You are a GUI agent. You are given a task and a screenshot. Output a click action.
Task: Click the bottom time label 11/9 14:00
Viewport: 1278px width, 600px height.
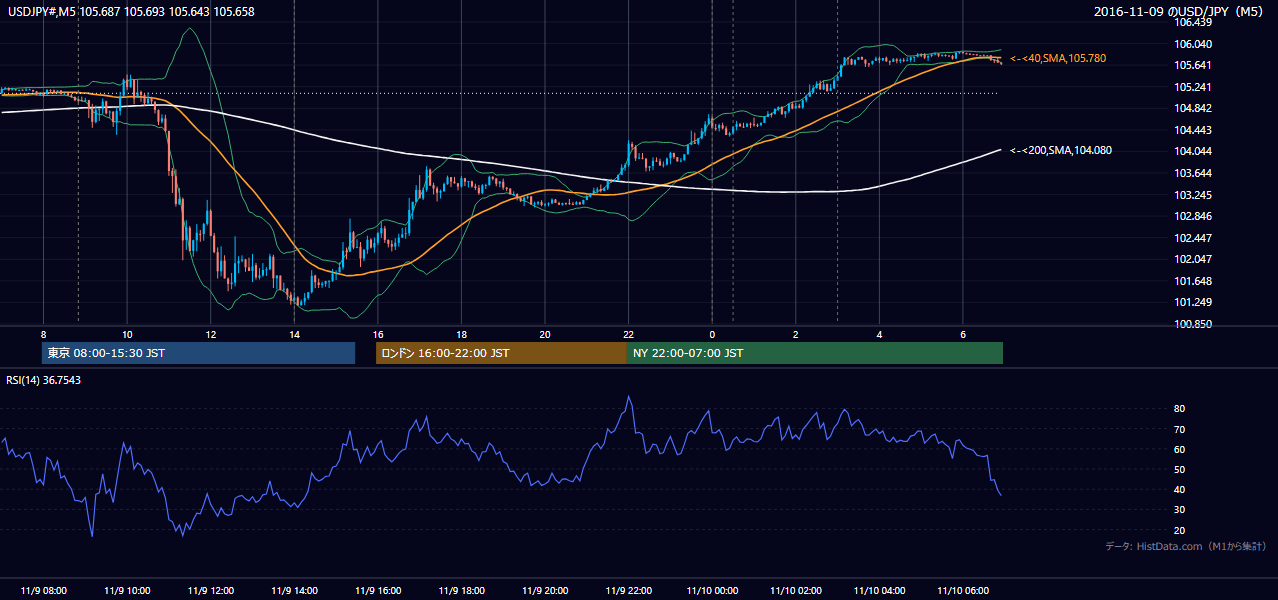tap(294, 590)
